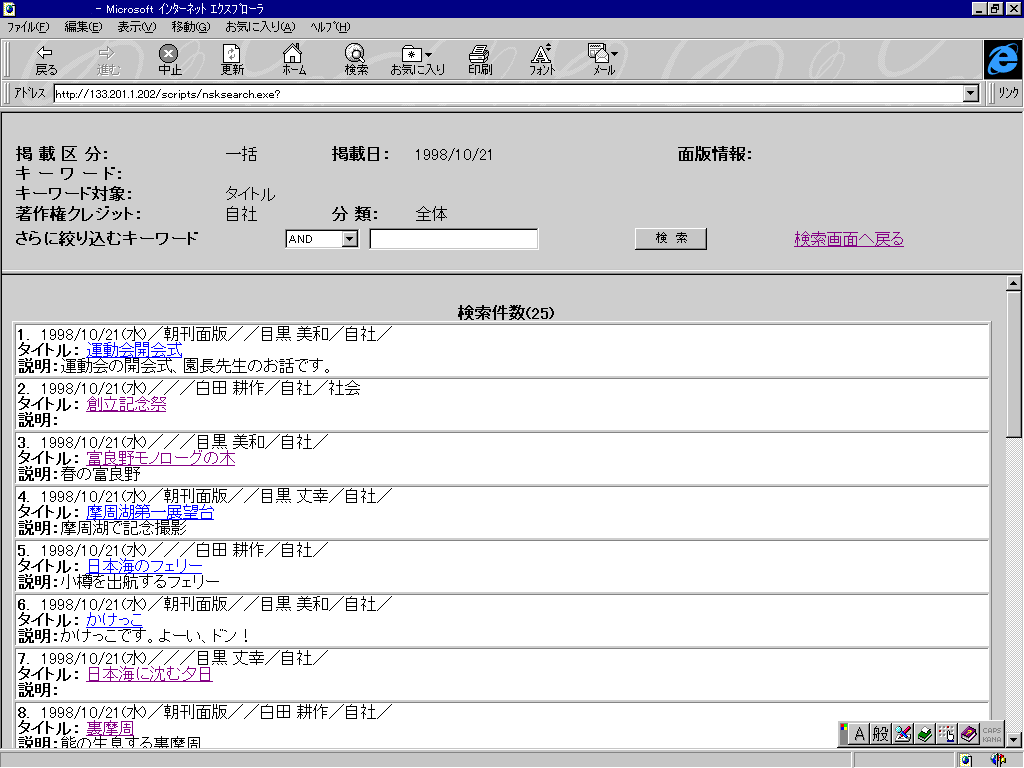Open the Search (検索) toolbar icon
The height and width of the screenshot is (768, 1024).
[x=356, y=60]
